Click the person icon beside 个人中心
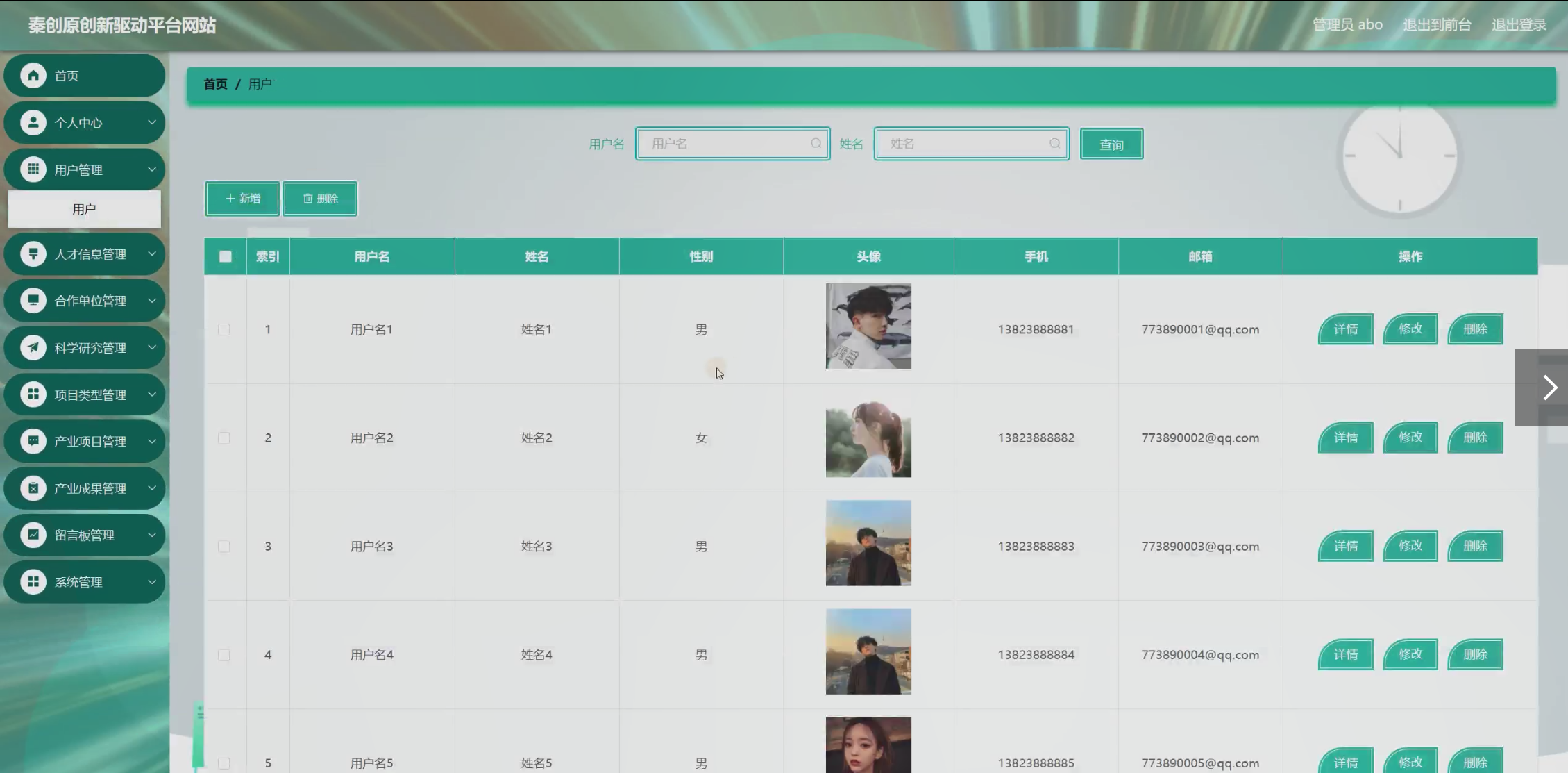The height and width of the screenshot is (773, 1568). point(33,123)
